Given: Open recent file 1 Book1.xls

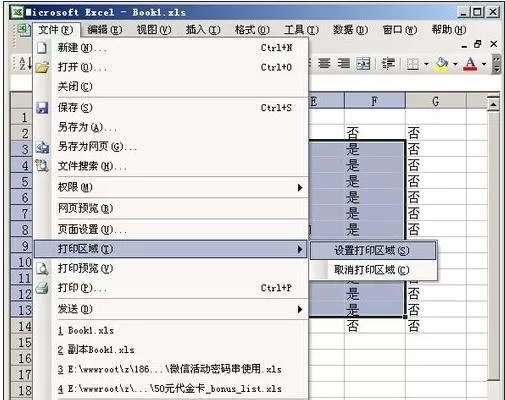Looking at the screenshot, I should (171, 330).
